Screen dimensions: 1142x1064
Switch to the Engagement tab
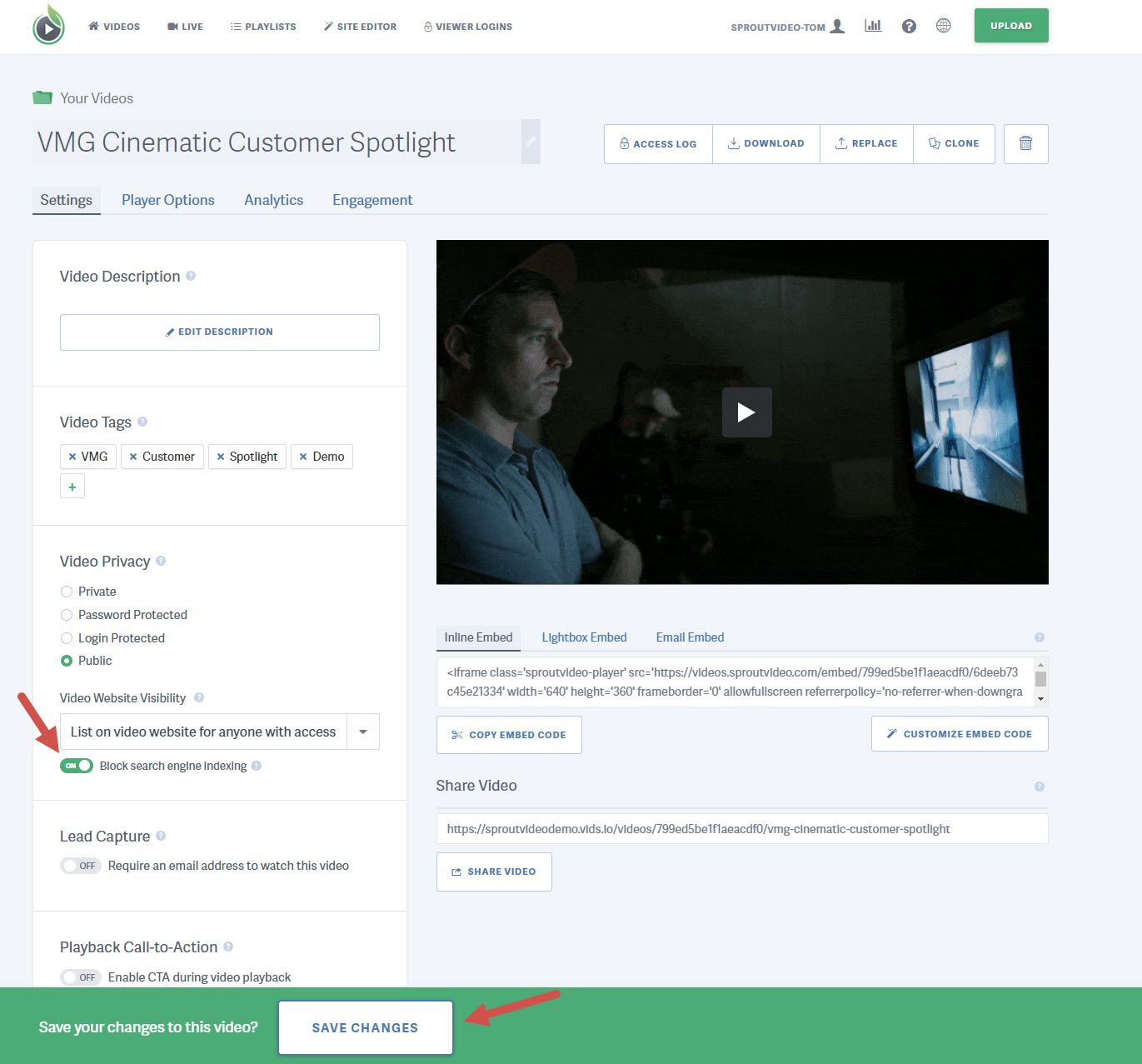click(x=372, y=200)
